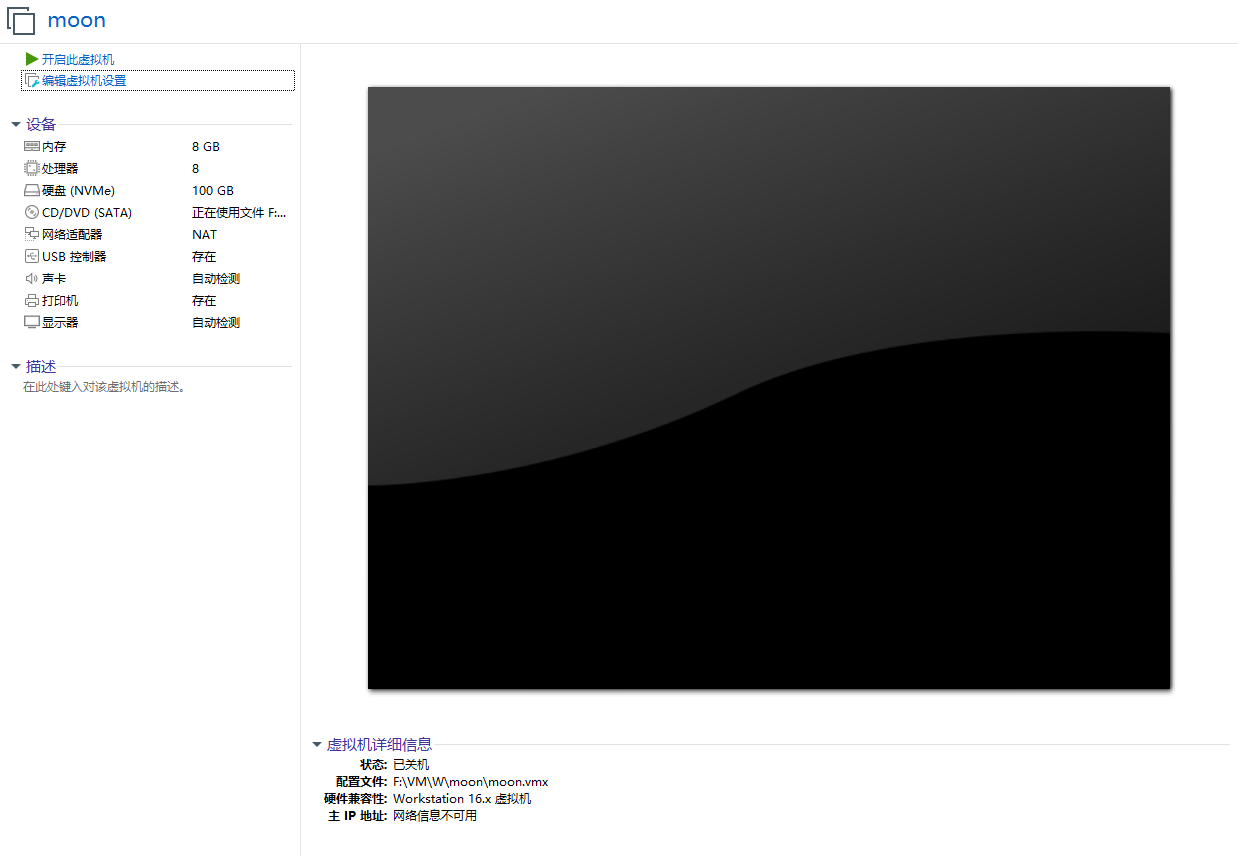Open the 编辑虚拟机设置 link

coord(84,81)
